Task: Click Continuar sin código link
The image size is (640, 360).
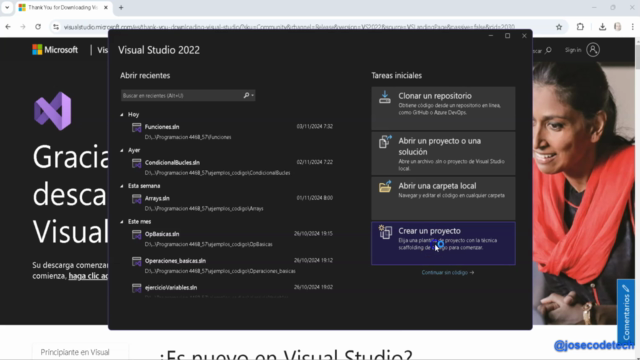Action: (448, 273)
